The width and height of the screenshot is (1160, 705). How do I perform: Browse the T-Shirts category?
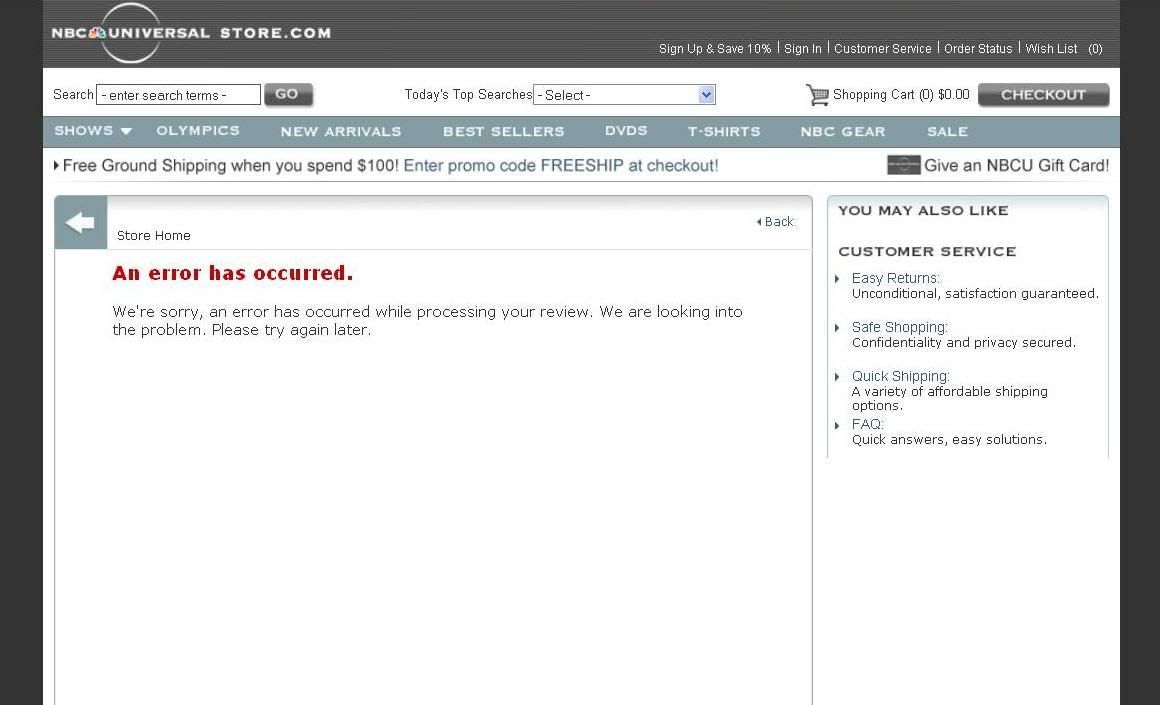(724, 132)
